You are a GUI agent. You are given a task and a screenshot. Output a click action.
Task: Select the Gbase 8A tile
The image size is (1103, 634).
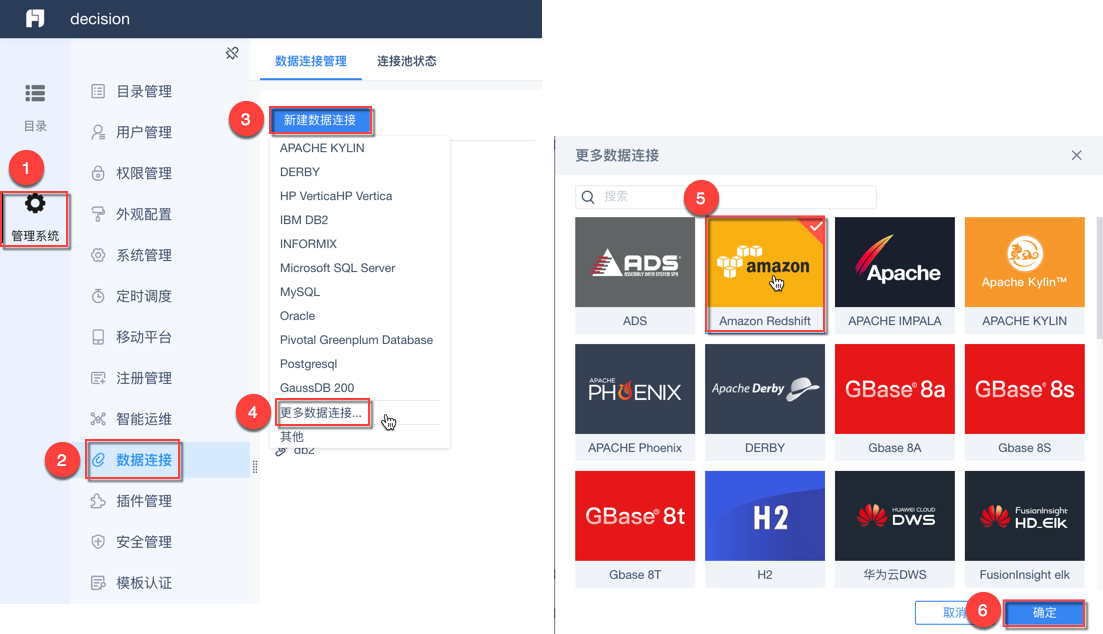[x=895, y=402]
